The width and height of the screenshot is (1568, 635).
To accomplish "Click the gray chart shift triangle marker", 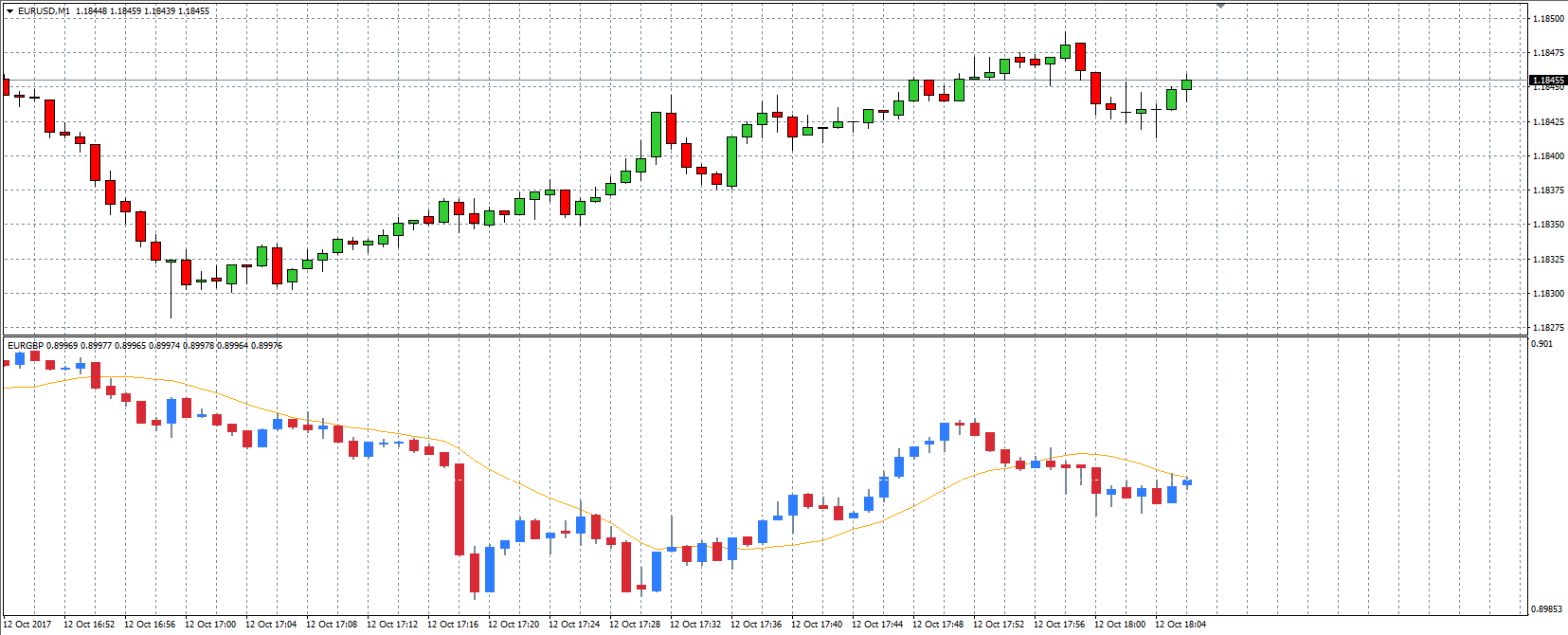I will click(1220, 5).
